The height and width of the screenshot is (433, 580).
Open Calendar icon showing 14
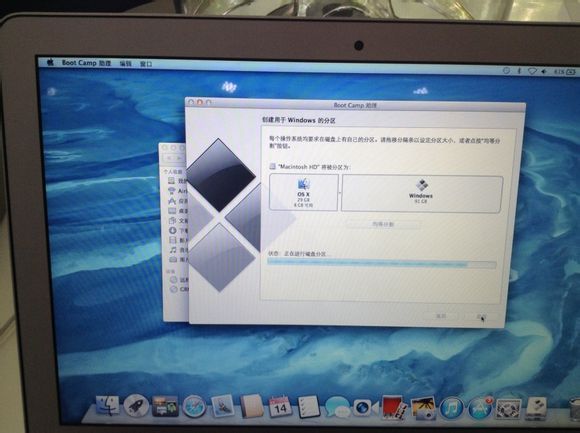[x=280, y=407]
